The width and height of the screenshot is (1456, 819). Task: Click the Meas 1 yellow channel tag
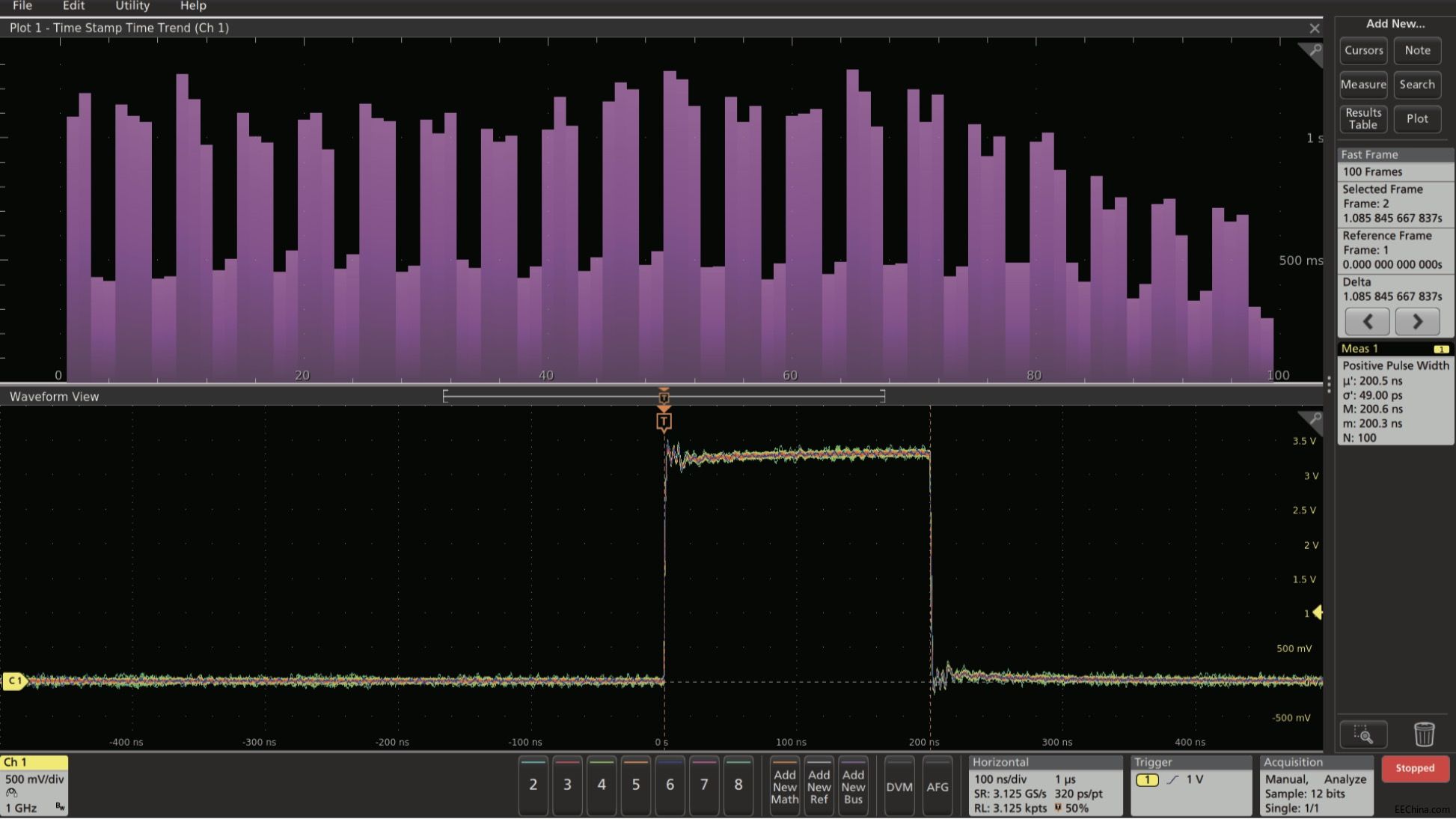point(1441,349)
